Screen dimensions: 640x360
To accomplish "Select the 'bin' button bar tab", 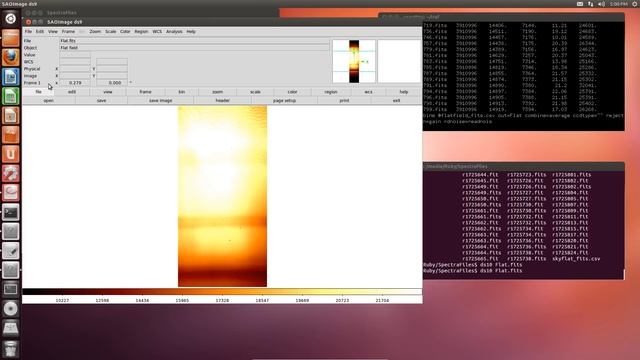I will click(182, 92).
